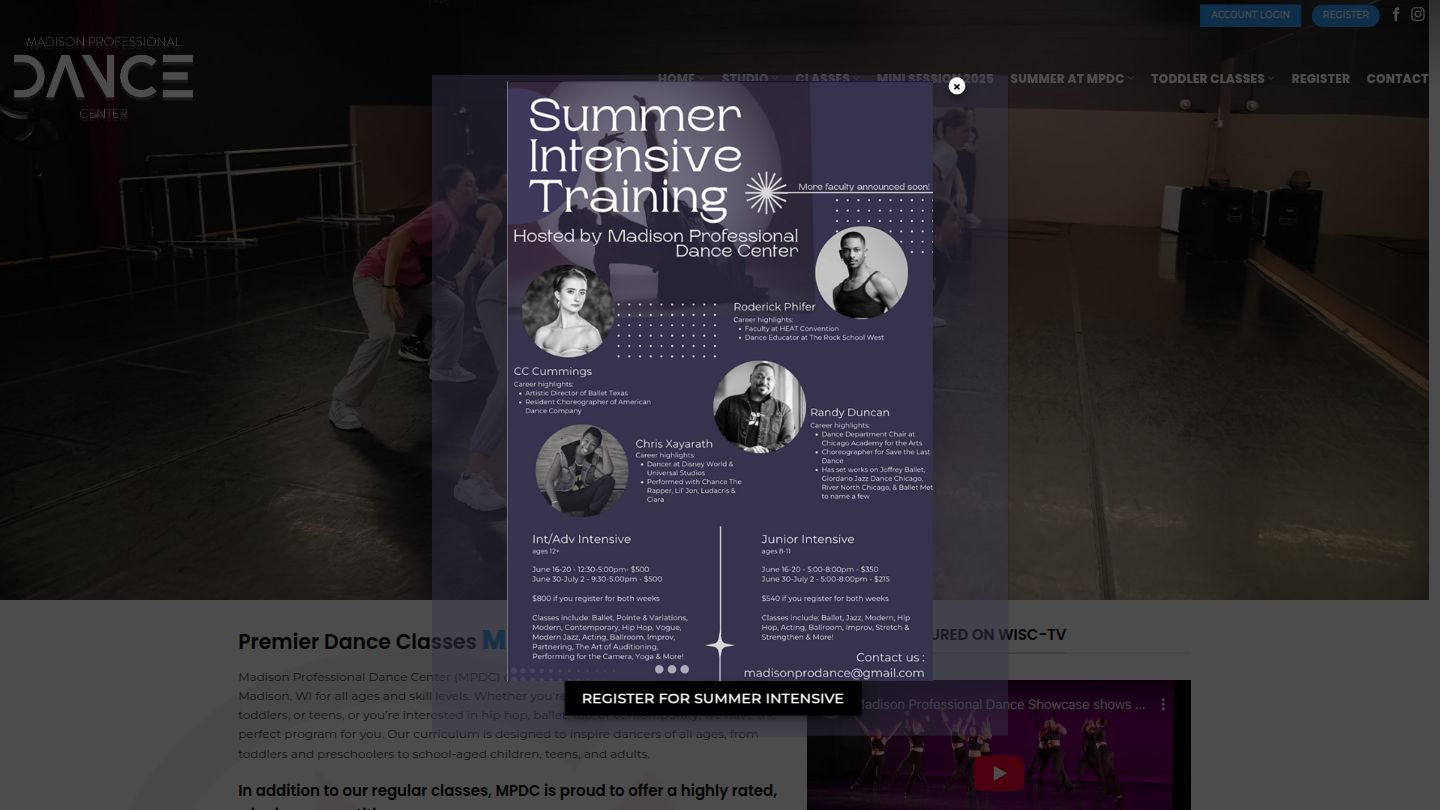The width and height of the screenshot is (1440, 810).
Task: Open the Classes dropdown menu
Action: 826,79
